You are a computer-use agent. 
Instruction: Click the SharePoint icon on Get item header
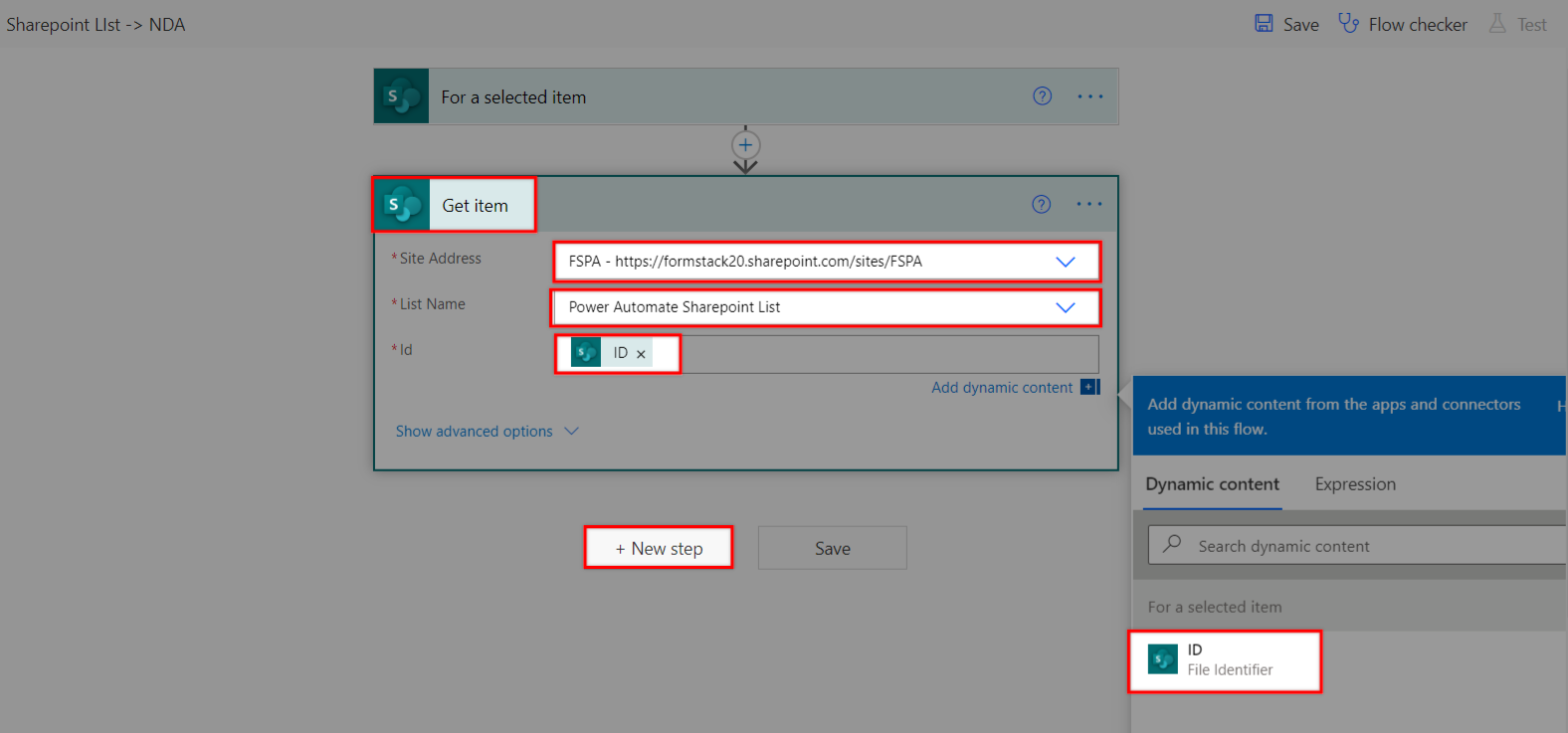403,205
